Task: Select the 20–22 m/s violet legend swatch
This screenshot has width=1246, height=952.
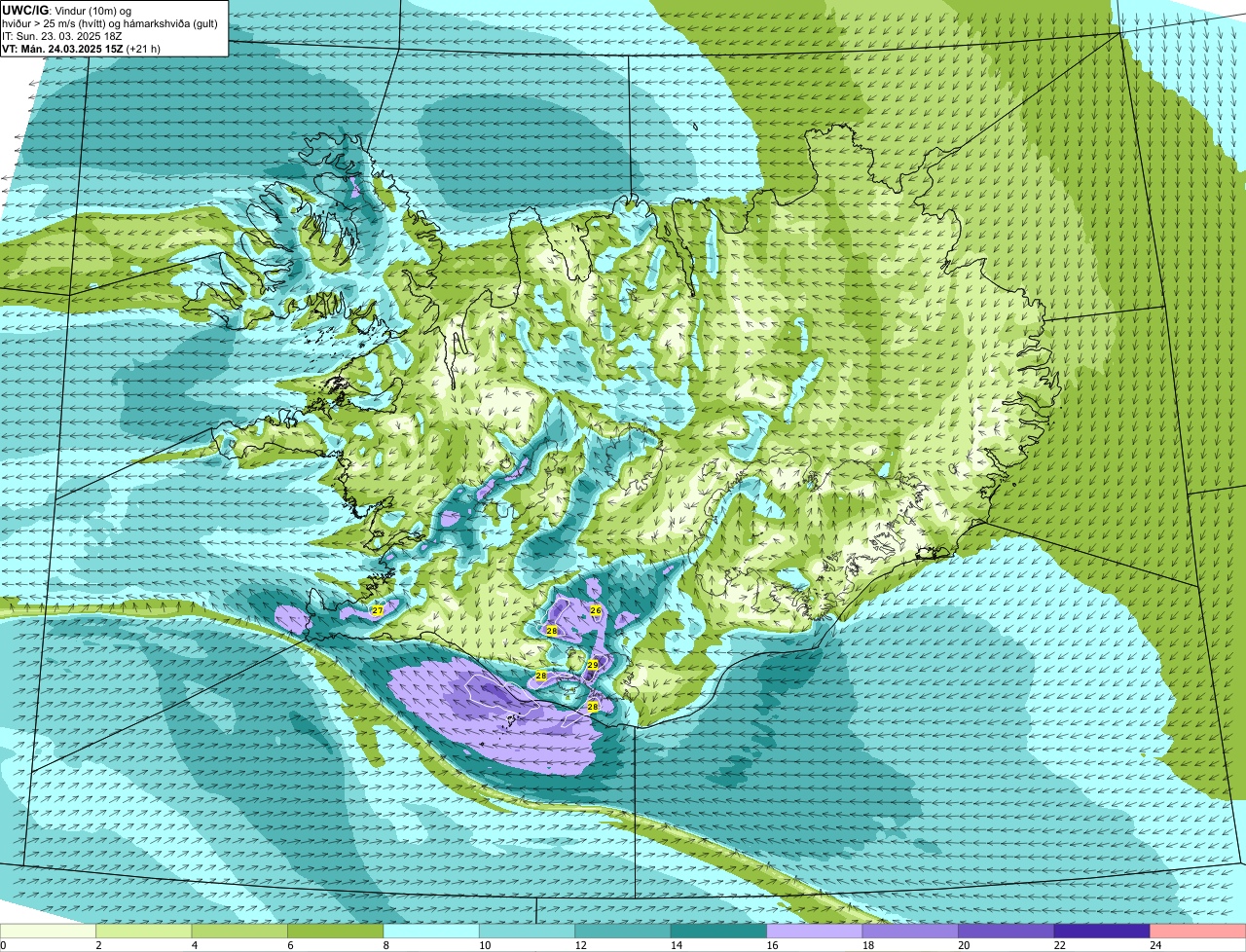Action: 1007,932
